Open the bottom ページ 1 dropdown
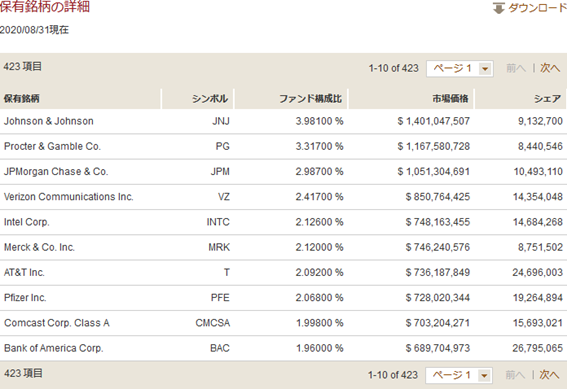567x389 pixels. (x=459, y=375)
